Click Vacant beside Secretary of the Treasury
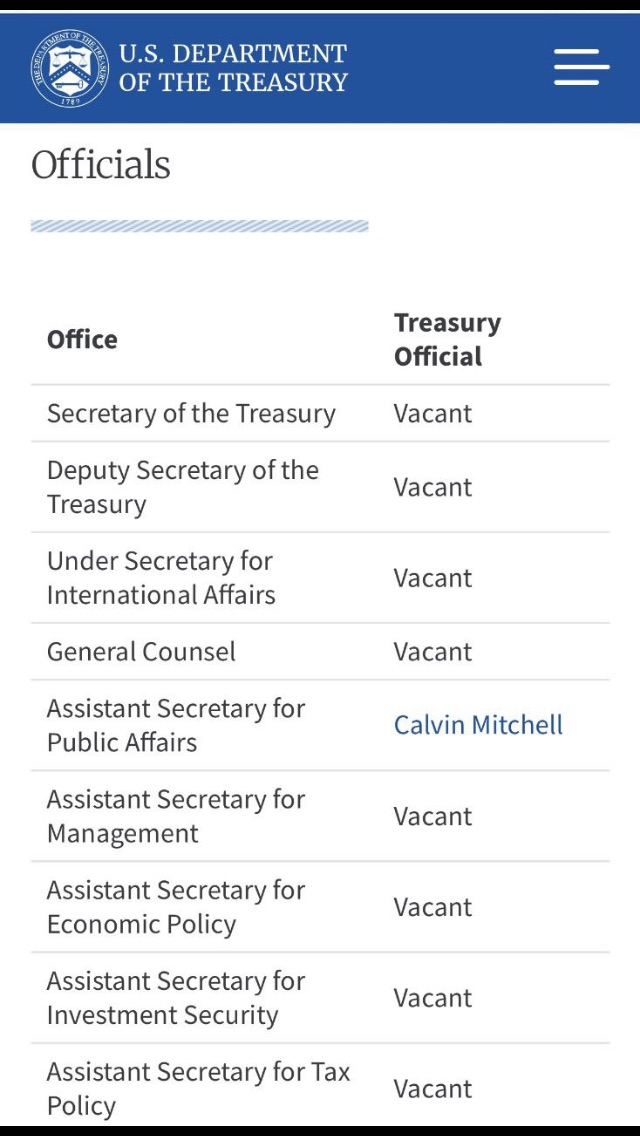640x1136 pixels. 433,414
